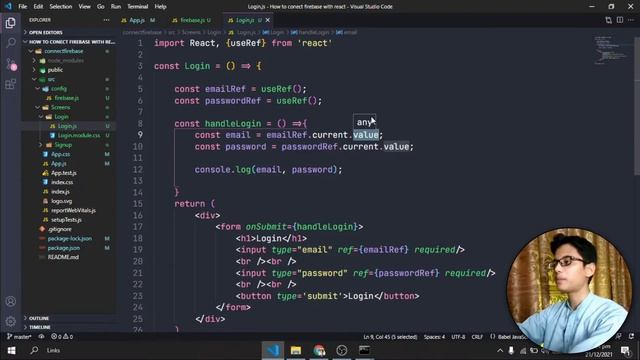Open the Accounts icon in the activity bar
The width and height of the screenshot is (640, 360).
pos(11,301)
